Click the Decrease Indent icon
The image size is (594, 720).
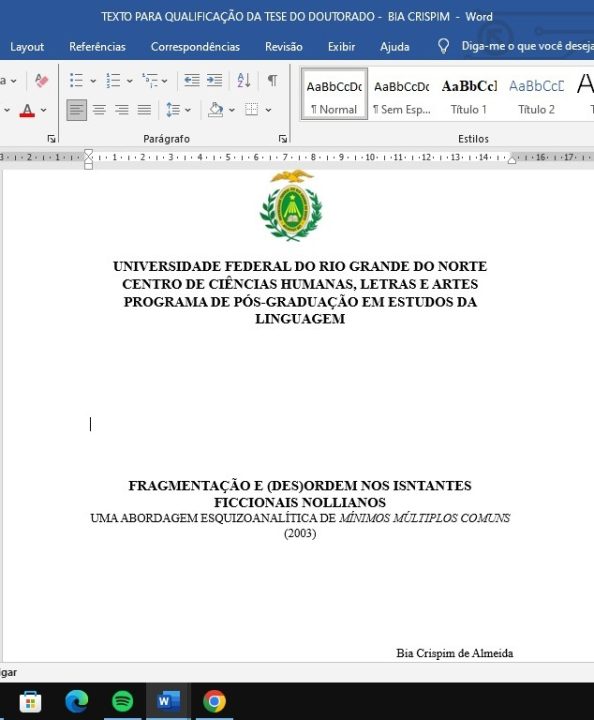pyautogui.click(x=191, y=80)
